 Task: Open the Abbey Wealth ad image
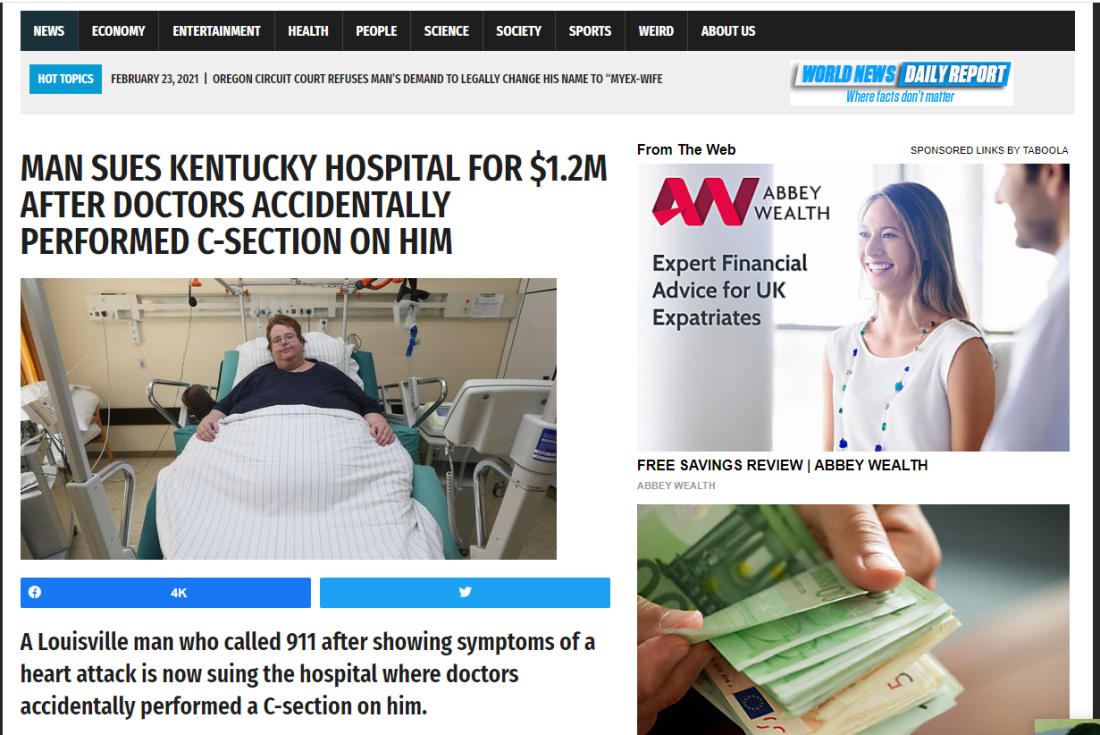[853, 307]
